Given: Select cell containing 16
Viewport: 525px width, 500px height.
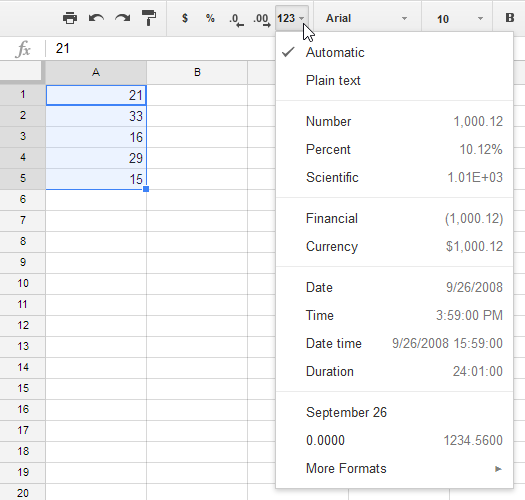Looking at the screenshot, I should click(96, 137).
